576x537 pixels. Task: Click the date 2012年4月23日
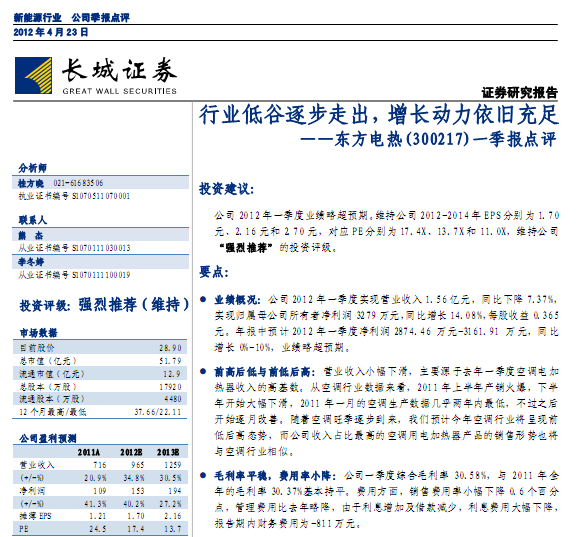51,32
